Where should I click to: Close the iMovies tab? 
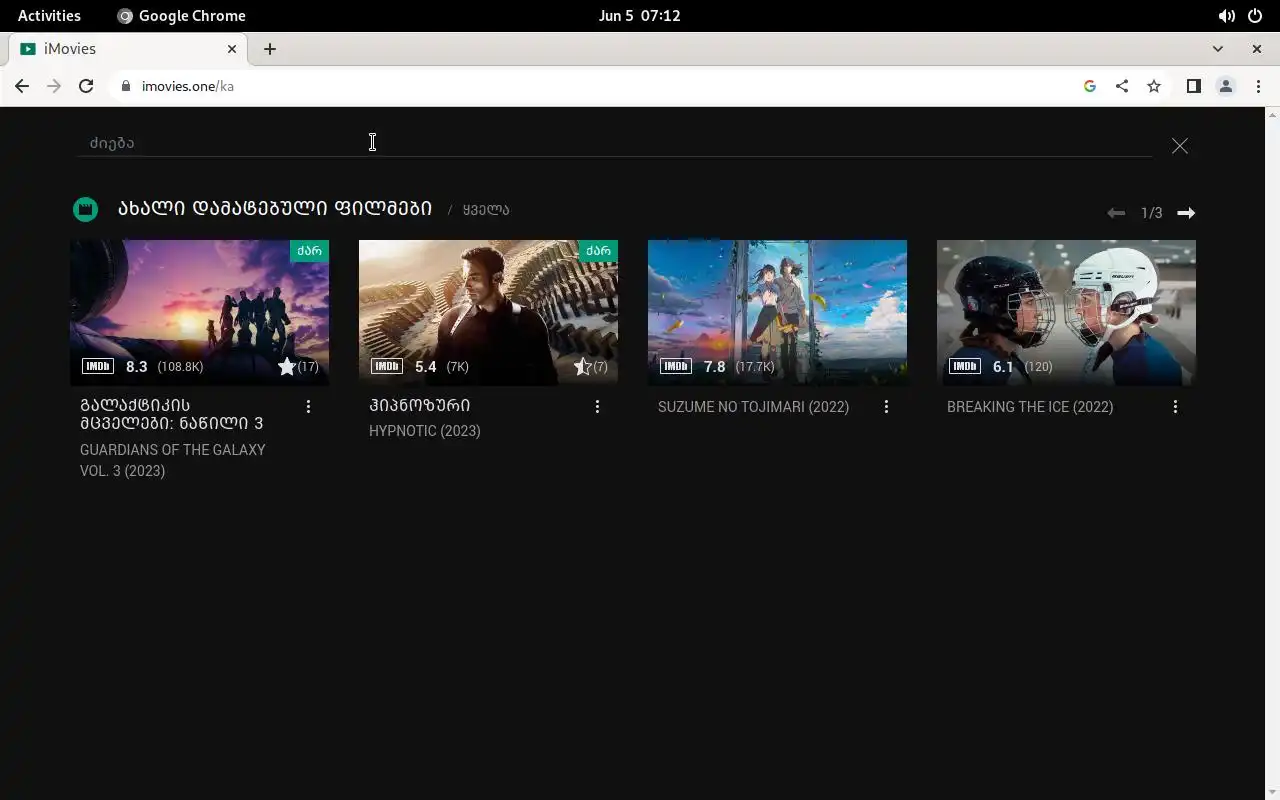click(x=232, y=49)
